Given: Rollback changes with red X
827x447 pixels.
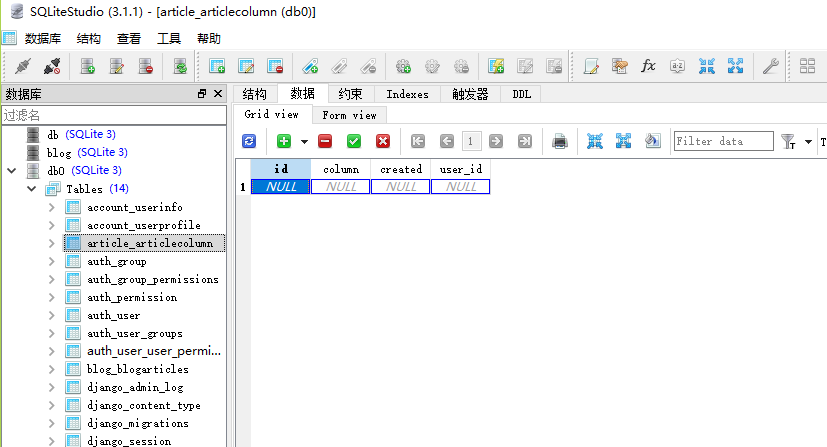Looking at the screenshot, I should (x=383, y=141).
